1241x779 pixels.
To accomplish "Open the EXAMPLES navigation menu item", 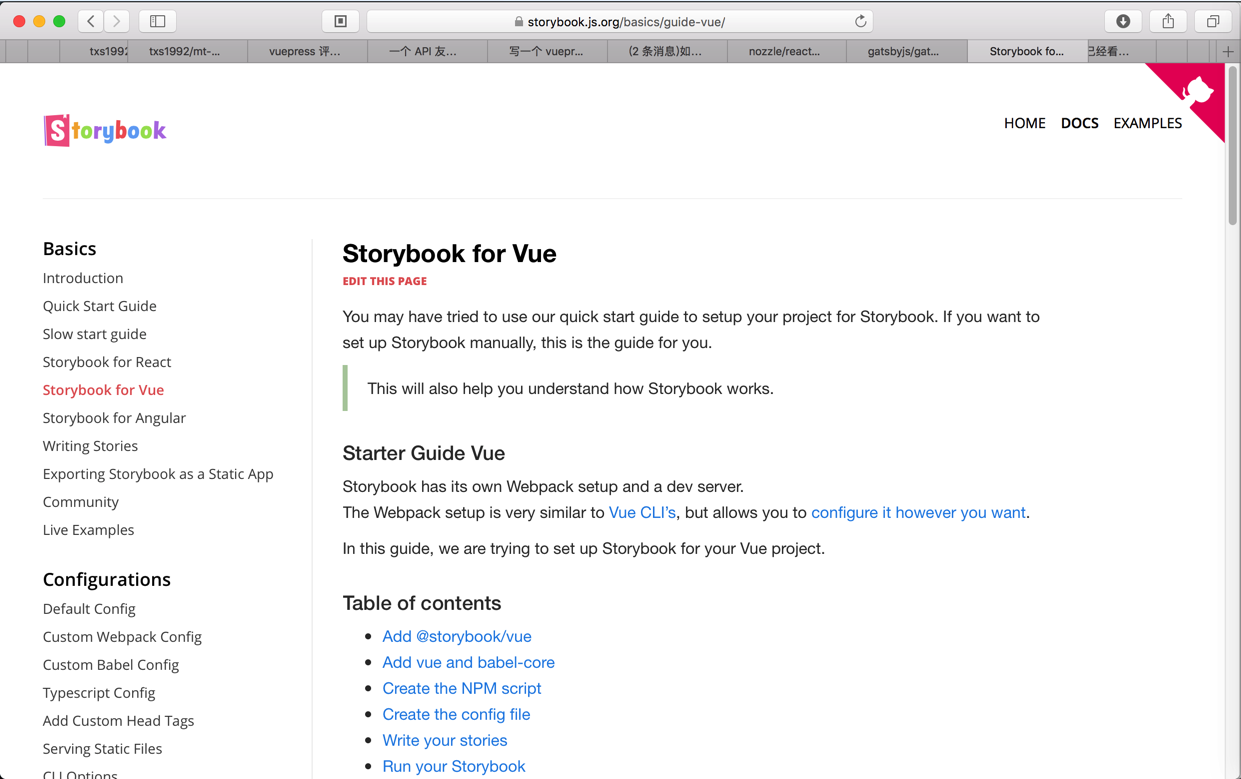I will click(x=1147, y=123).
